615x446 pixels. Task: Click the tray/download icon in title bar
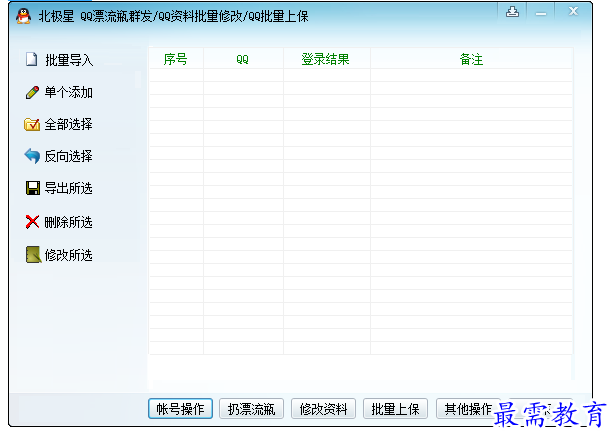click(x=512, y=12)
